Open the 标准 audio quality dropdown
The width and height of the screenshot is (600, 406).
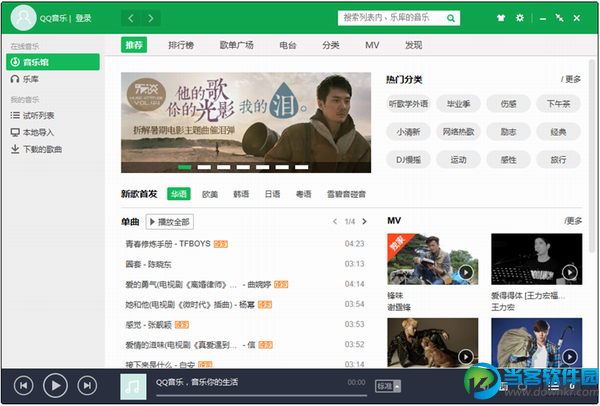[388, 386]
